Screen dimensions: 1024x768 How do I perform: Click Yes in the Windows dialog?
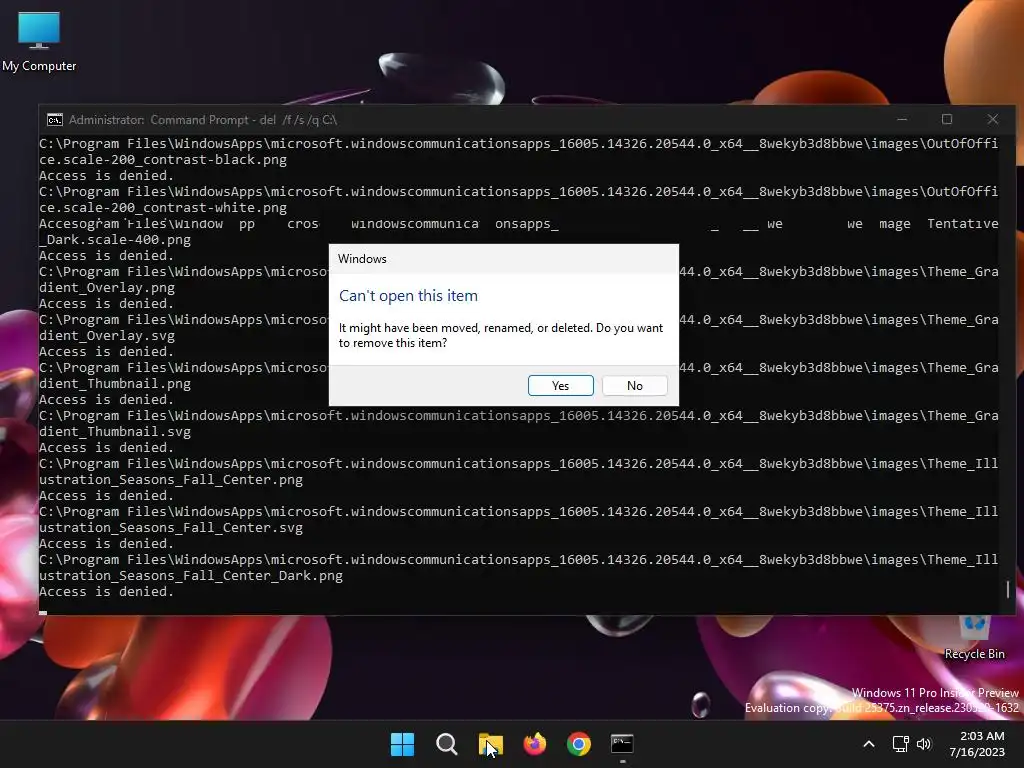560,385
